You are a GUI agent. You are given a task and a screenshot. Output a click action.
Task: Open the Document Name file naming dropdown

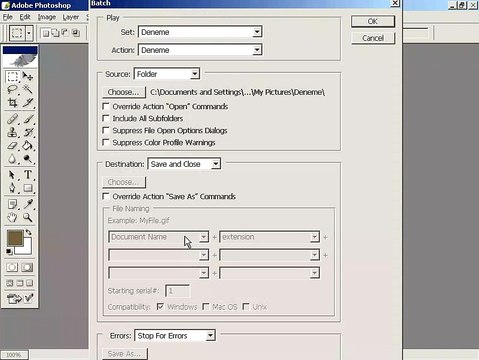pos(159,237)
